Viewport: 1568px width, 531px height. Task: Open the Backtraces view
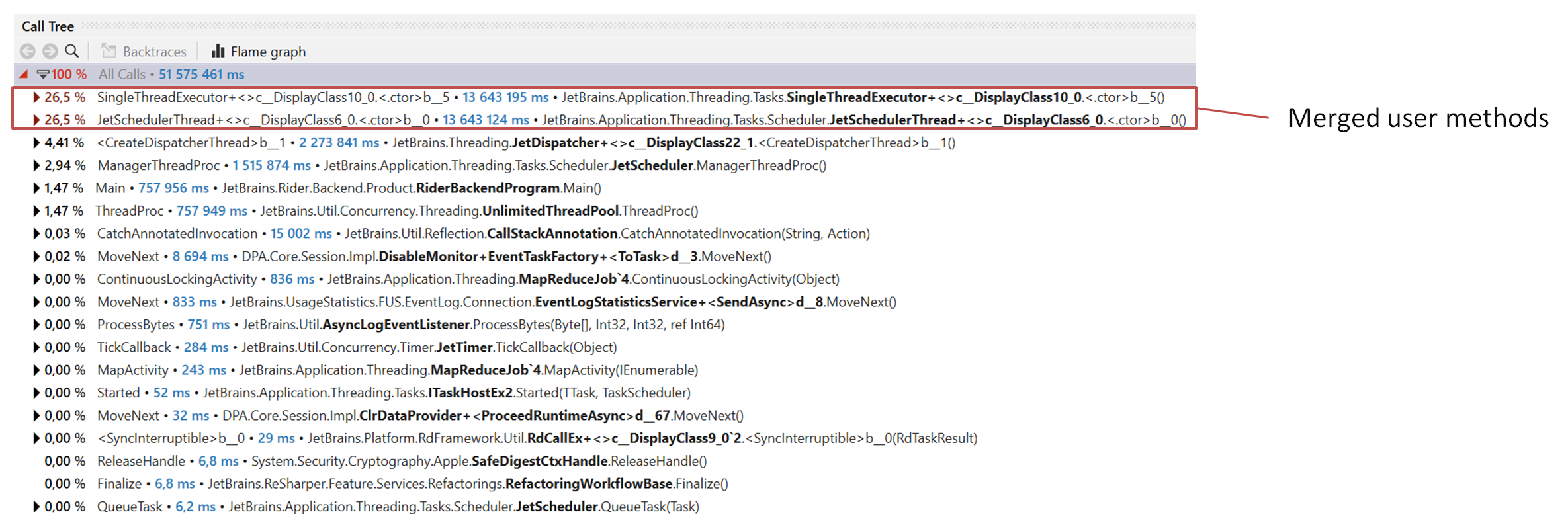coord(154,51)
